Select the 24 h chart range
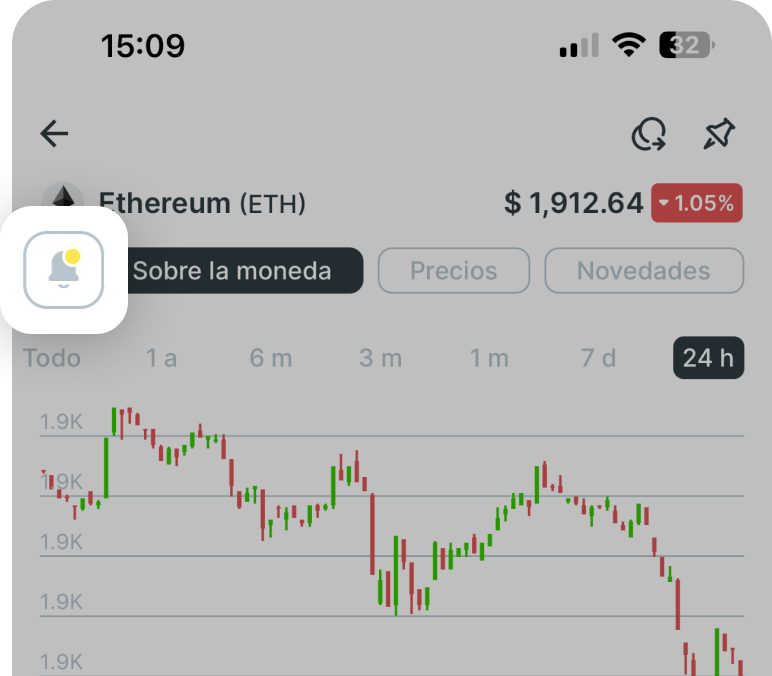This screenshot has width=772, height=676. pos(708,357)
